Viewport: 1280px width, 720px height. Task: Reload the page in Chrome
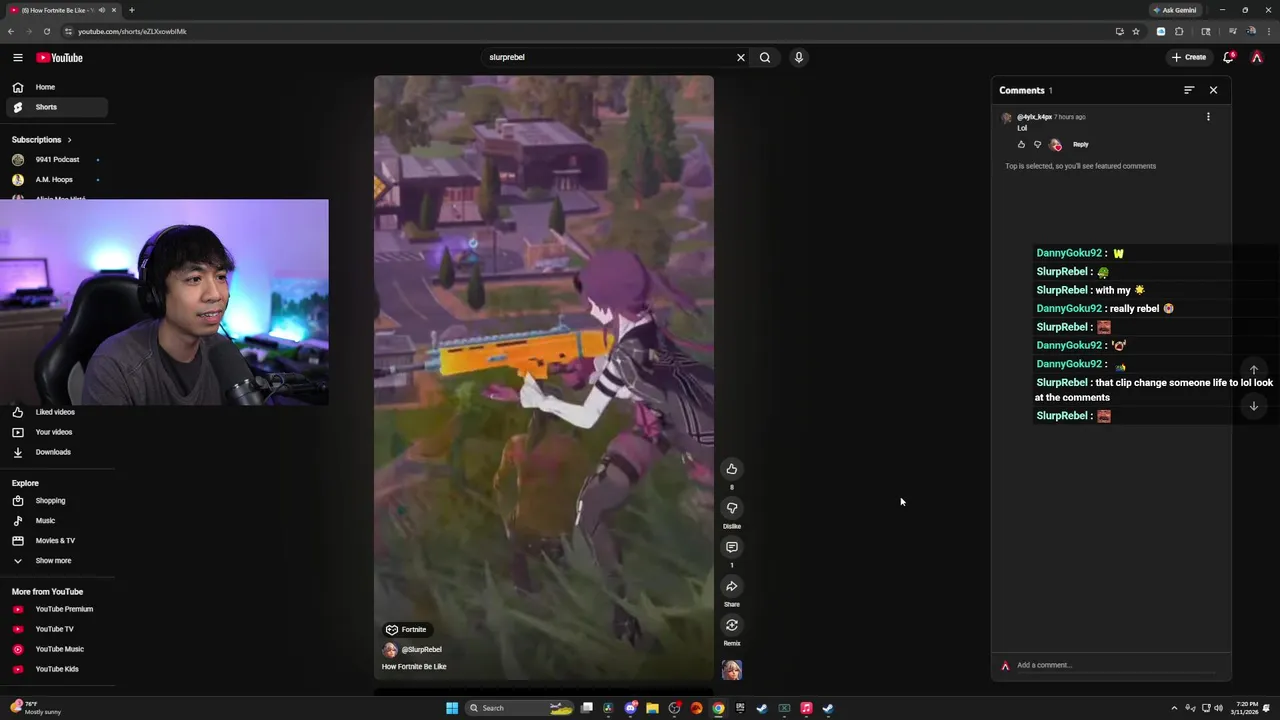click(x=46, y=31)
